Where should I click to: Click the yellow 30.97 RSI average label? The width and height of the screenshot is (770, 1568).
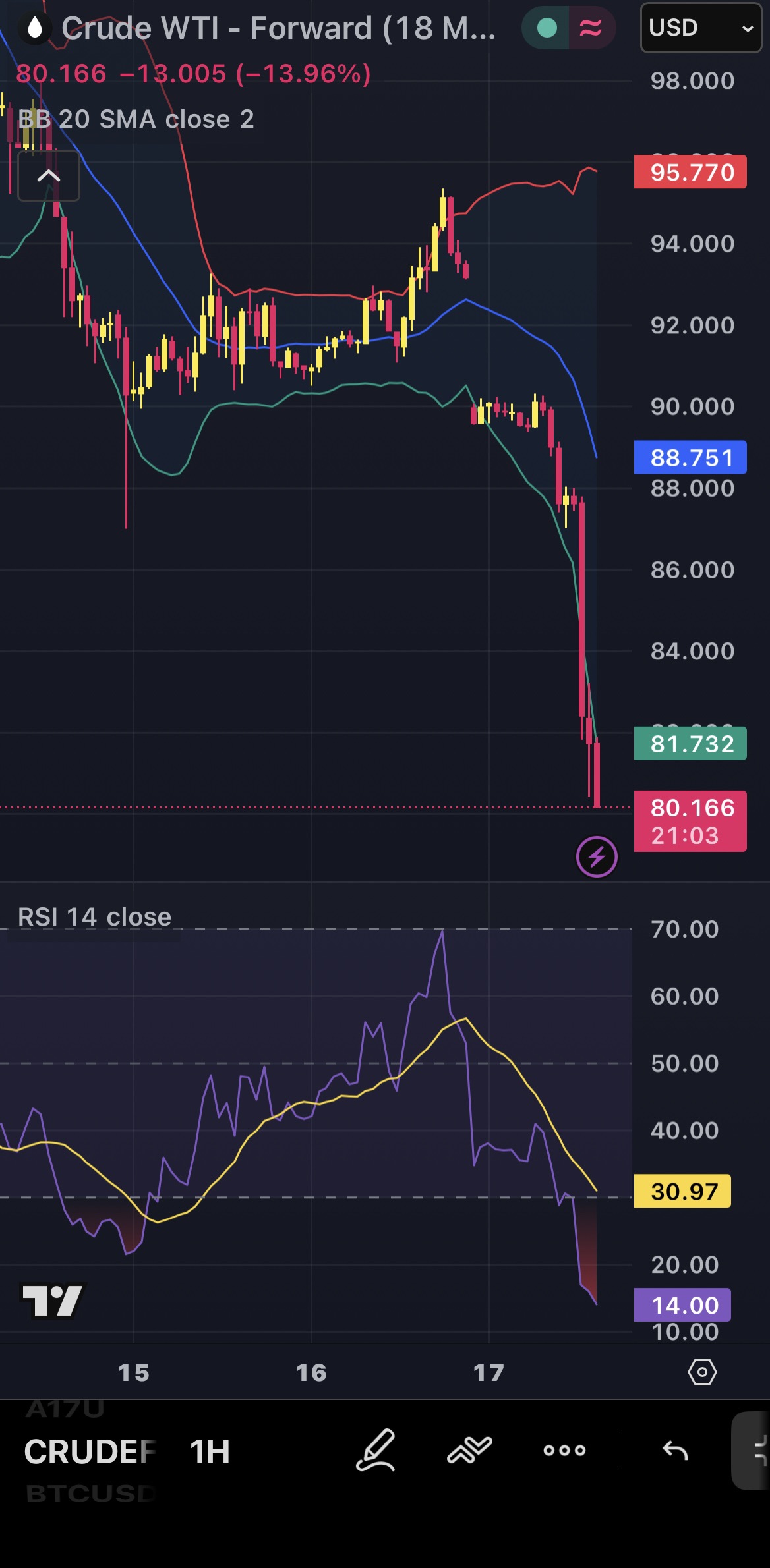(682, 1191)
